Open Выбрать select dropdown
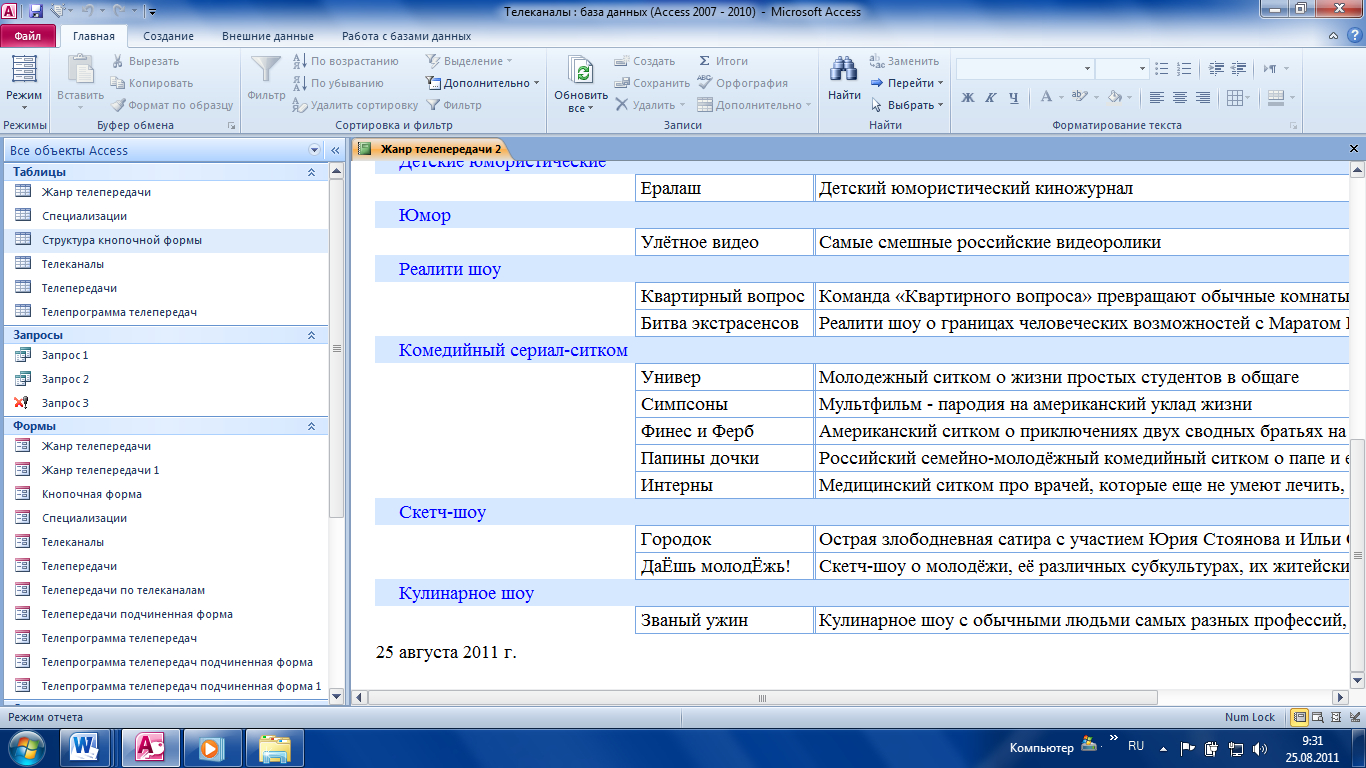Viewport: 1366px width, 768px height. [x=907, y=105]
